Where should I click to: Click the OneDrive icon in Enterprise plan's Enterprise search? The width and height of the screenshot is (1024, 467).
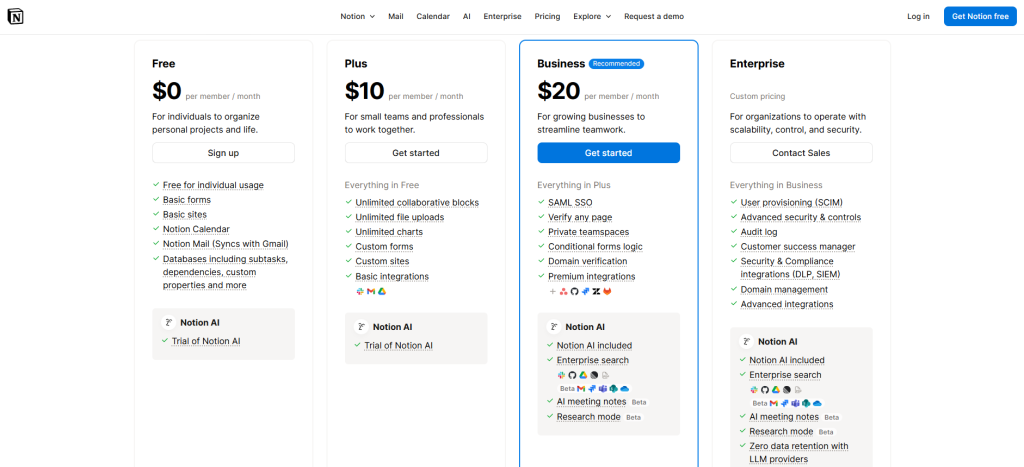click(817, 404)
